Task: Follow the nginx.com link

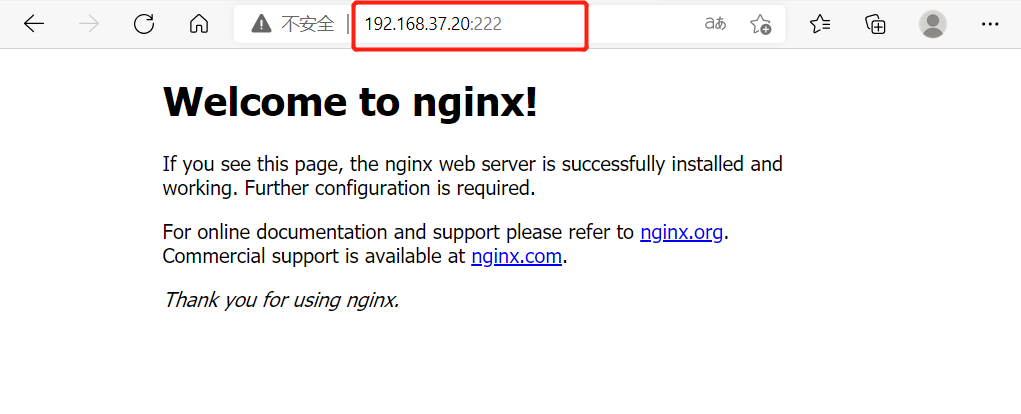Action: [516, 256]
